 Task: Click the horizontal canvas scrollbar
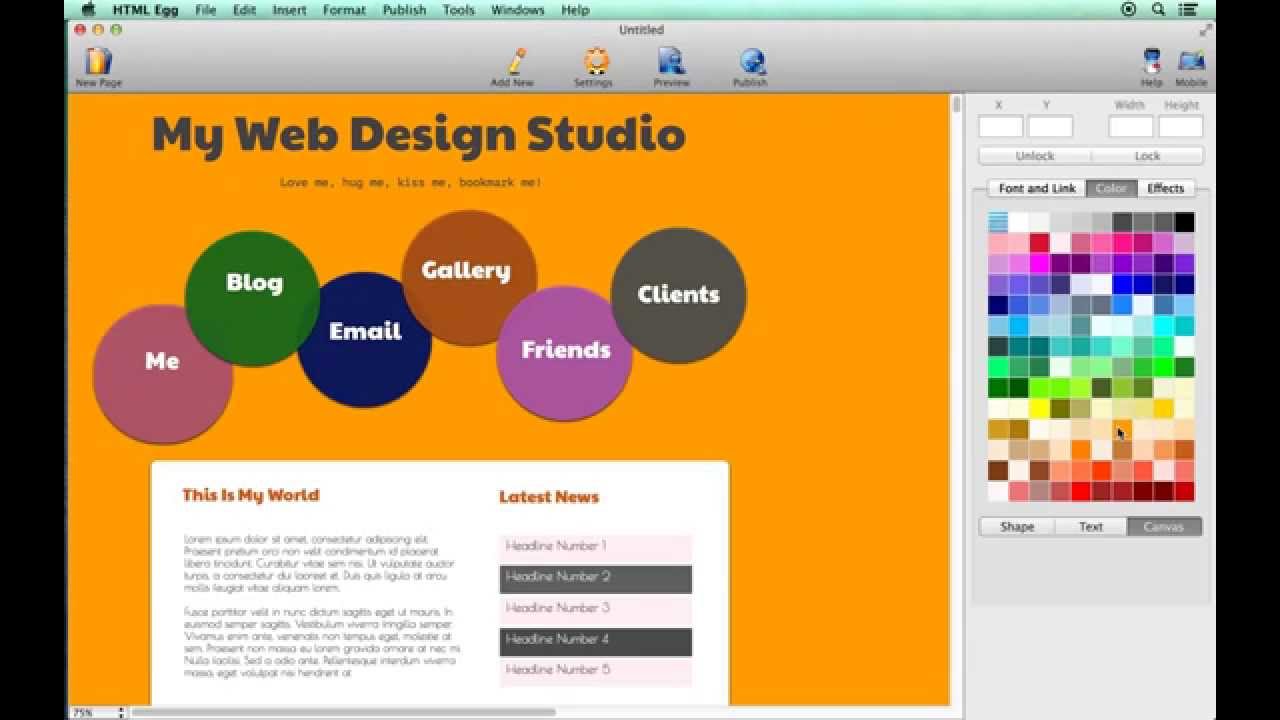pos(343,713)
